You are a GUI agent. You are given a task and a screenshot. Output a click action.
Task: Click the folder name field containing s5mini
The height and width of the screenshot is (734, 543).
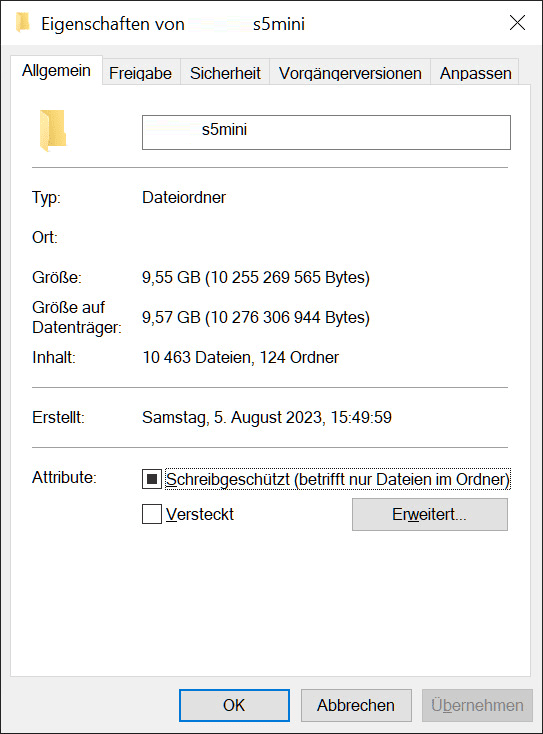point(326,132)
